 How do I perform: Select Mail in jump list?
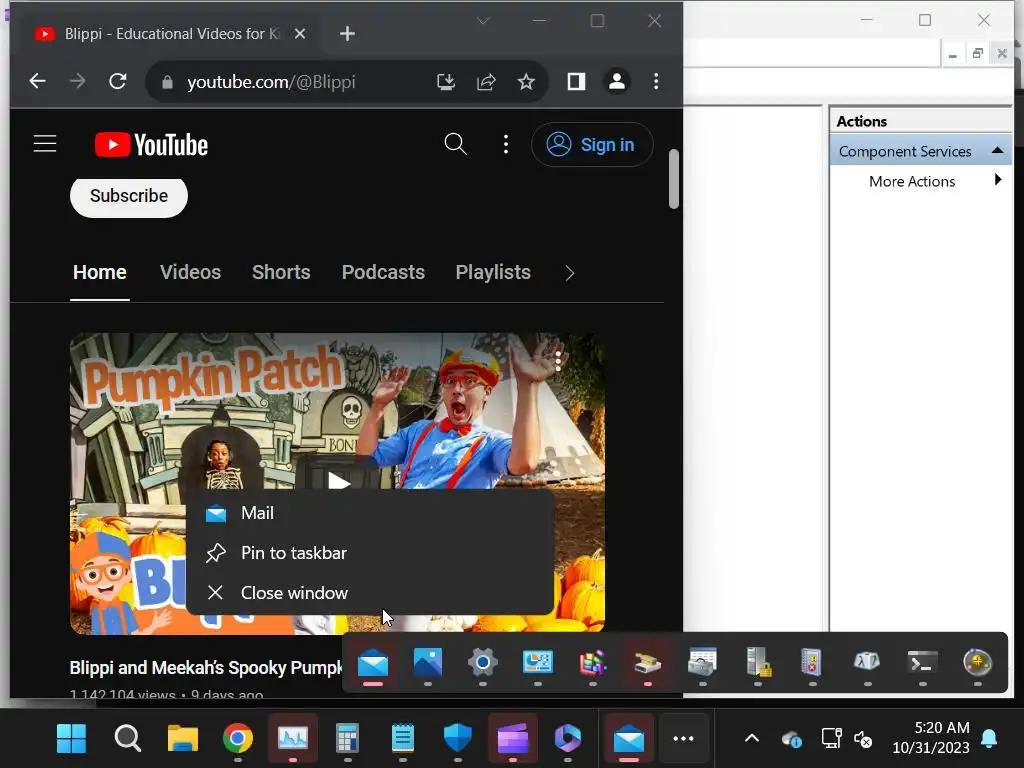pyautogui.click(x=370, y=513)
